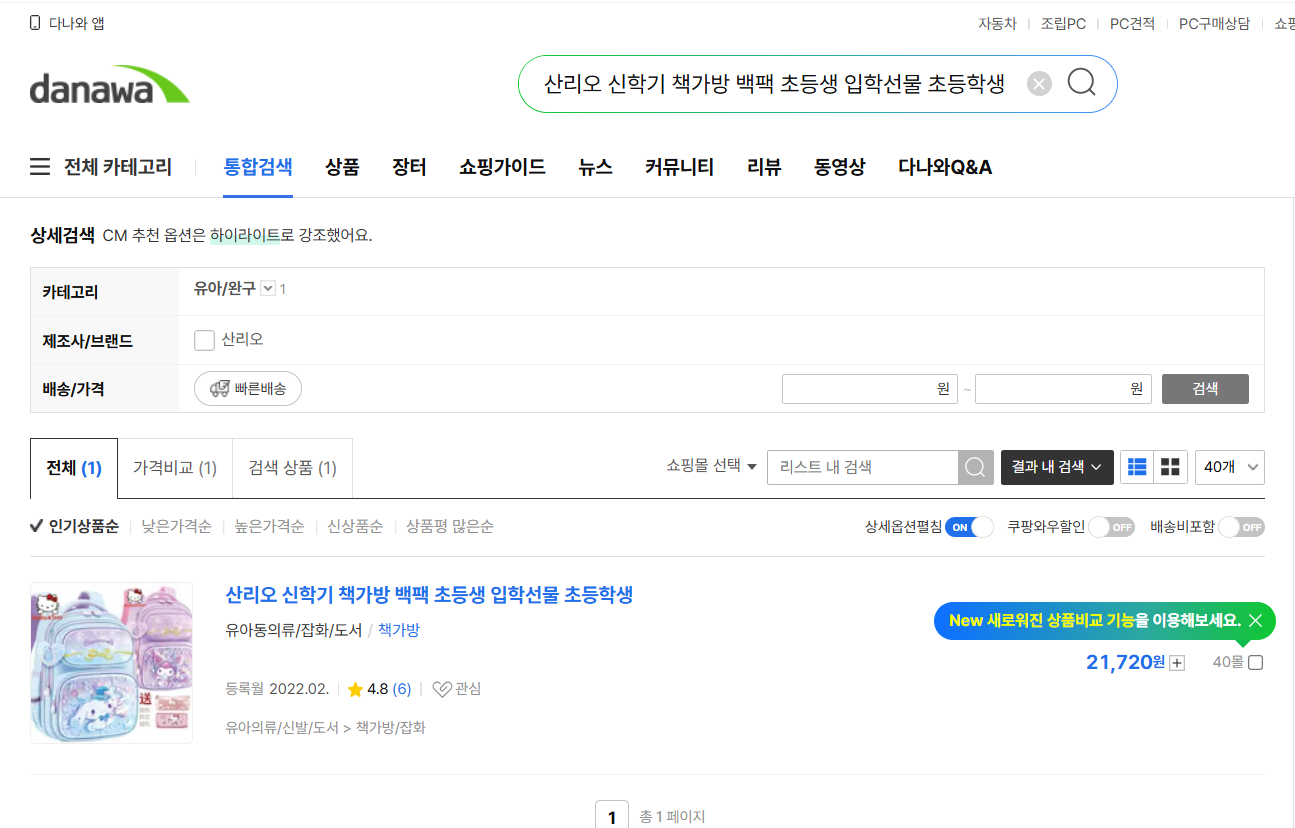Open the 다나와 앱 phone icon link

click(x=67, y=23)
